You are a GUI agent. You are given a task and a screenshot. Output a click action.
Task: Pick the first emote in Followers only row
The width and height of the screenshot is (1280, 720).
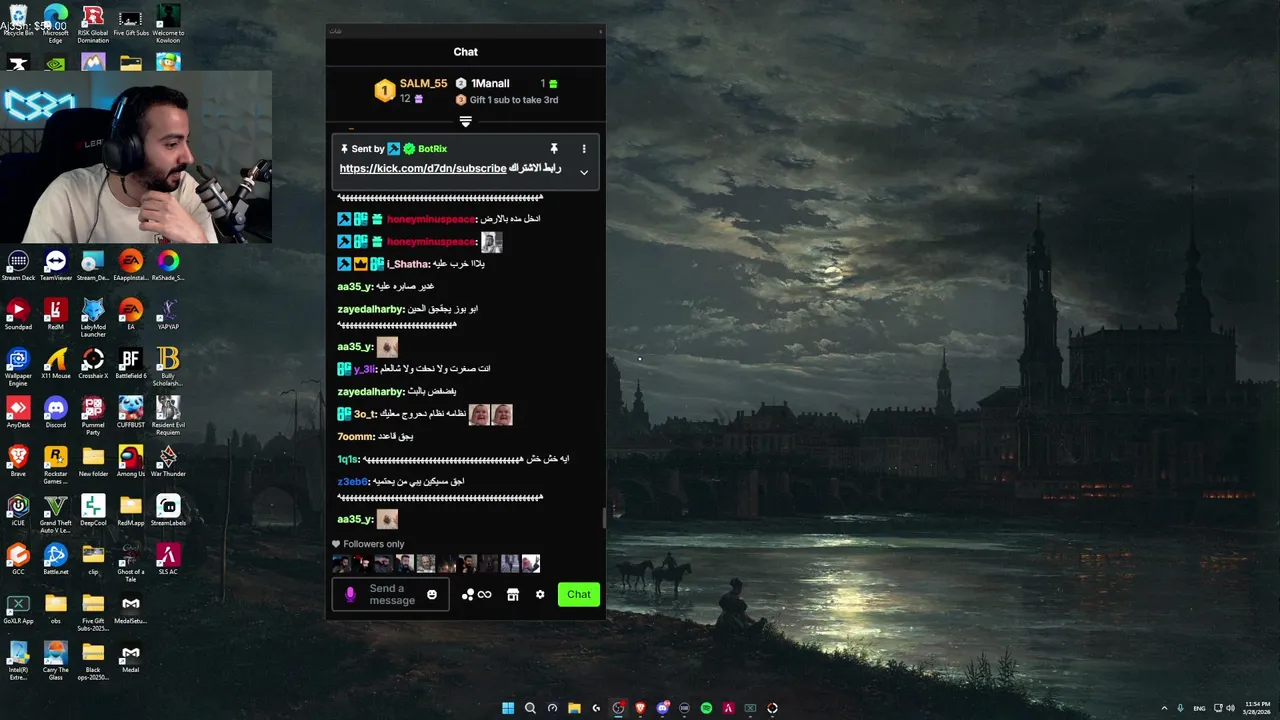(341, 564)
